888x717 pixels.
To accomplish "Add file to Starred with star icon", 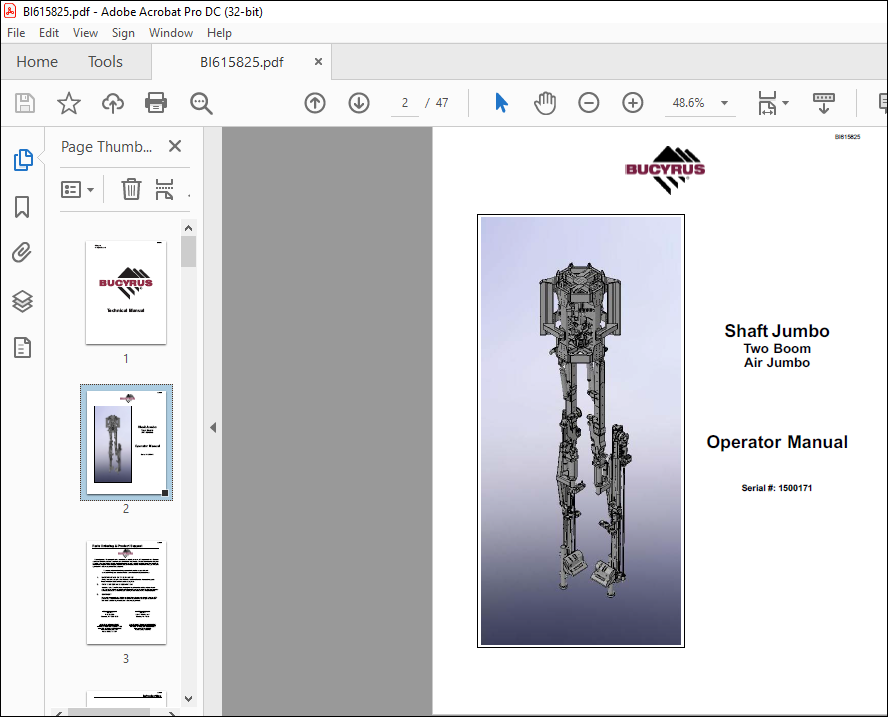I will tap(69, 103).
